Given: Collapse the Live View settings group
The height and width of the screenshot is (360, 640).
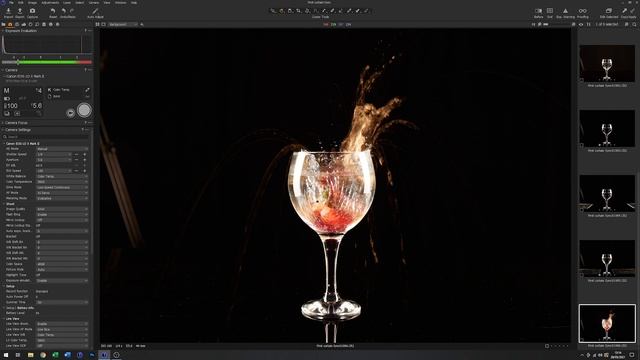Looking at the screenshot, I should point(4,318).
